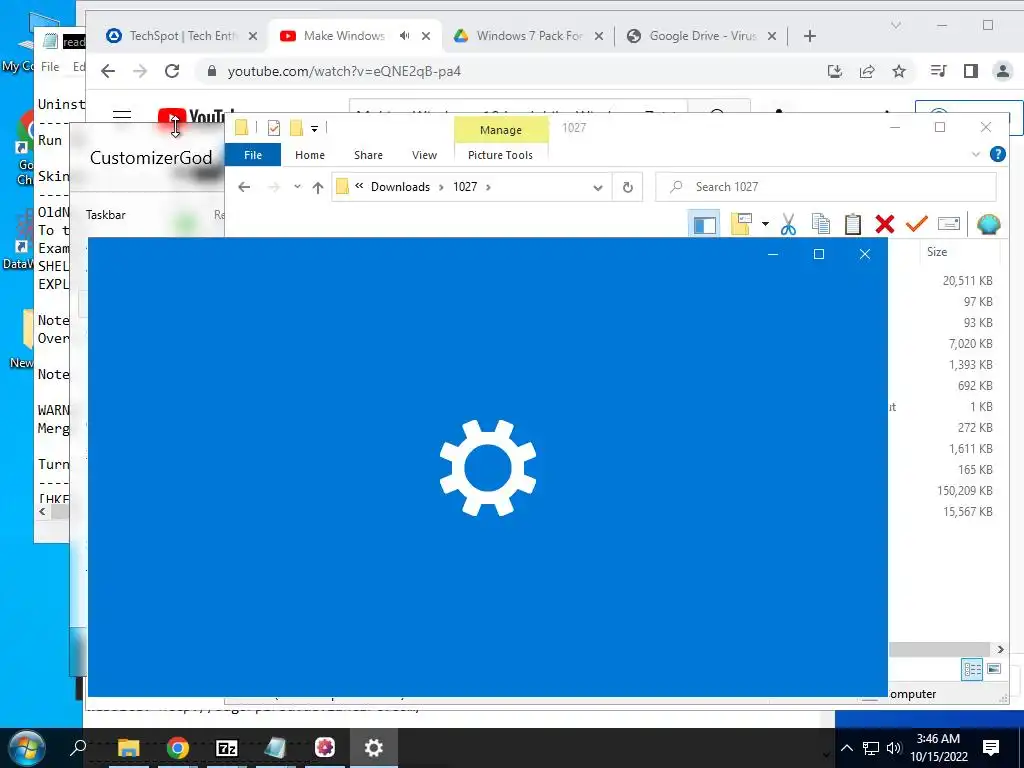Select Taskbar section in CustomizerGod
This screenshot has height=768, width=1024.
(106, 215)
